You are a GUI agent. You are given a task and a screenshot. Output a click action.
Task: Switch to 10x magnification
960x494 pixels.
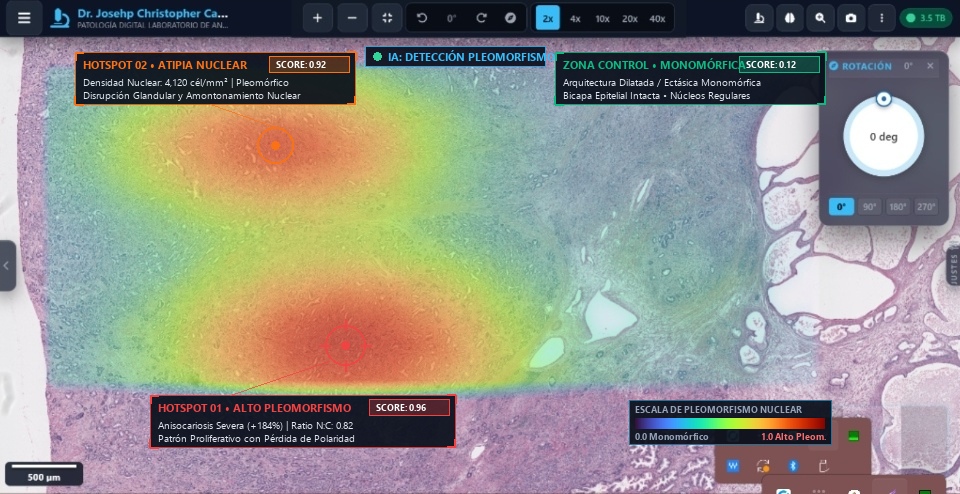click(602, 18)
